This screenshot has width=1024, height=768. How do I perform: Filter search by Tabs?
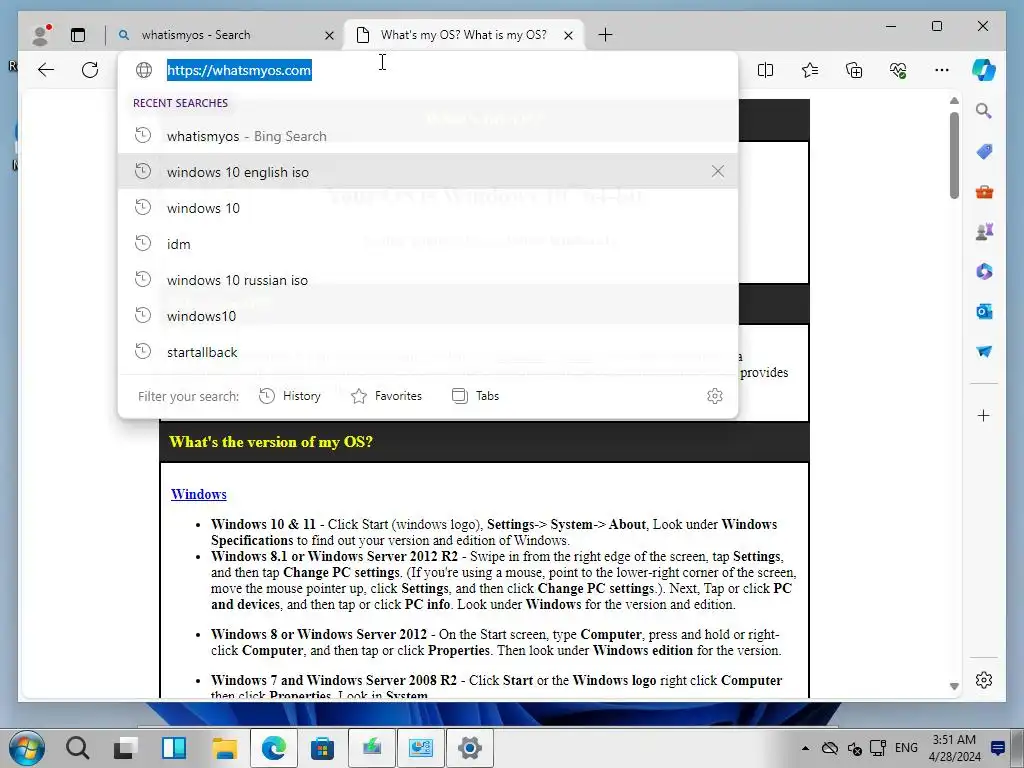tap(475, 396)
